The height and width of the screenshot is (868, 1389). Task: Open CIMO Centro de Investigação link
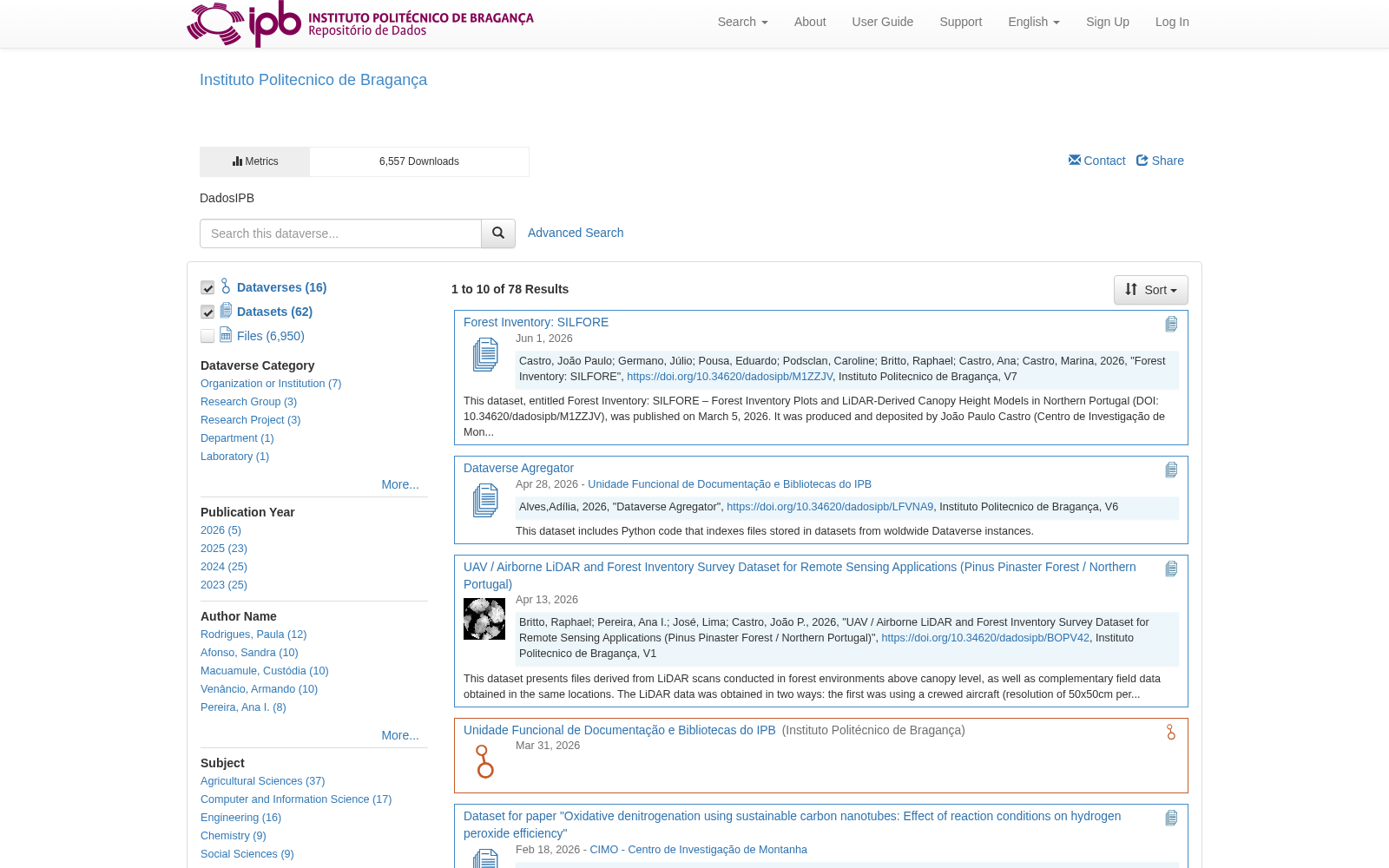click(698, 850)
